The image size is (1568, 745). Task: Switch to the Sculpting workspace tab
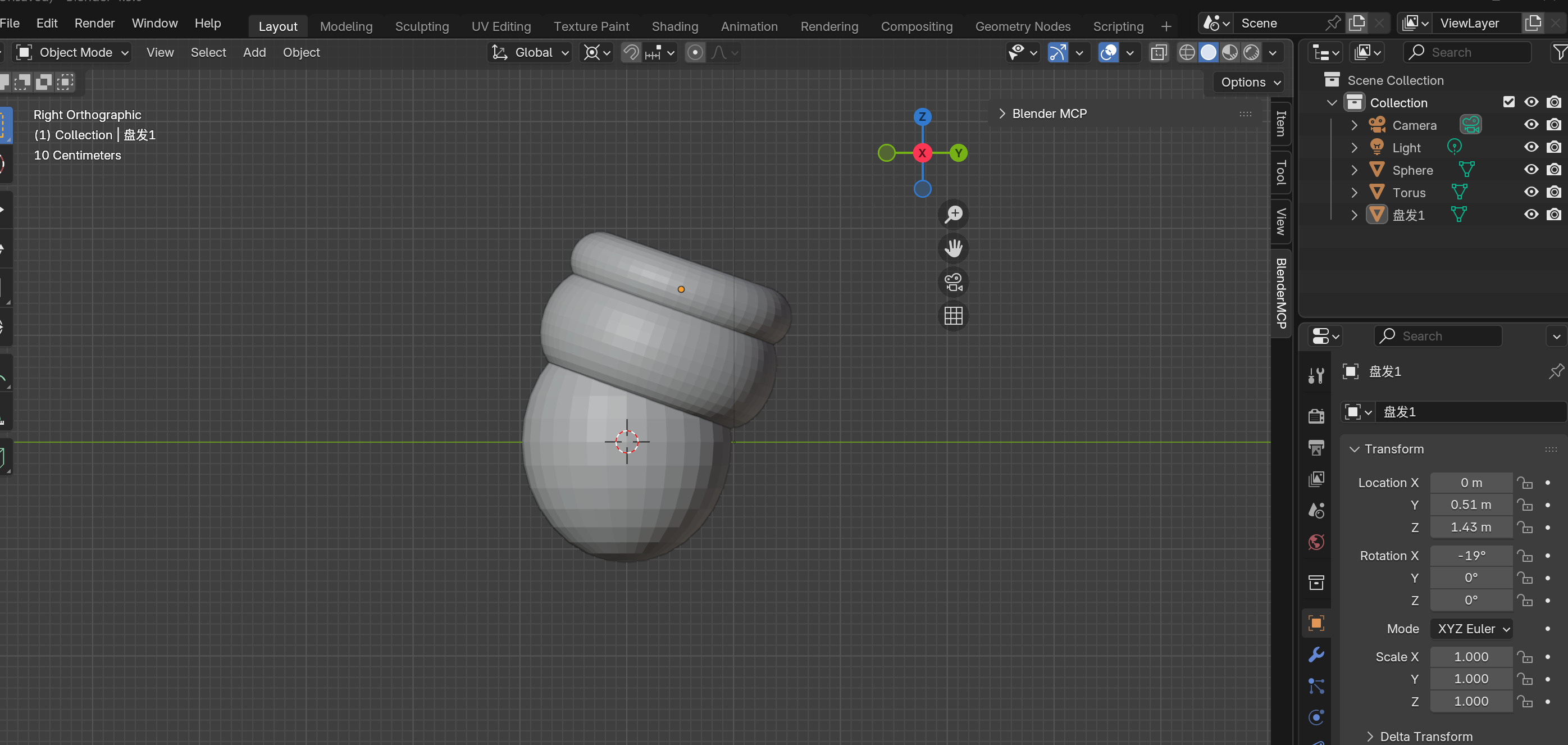pos(422,26)
